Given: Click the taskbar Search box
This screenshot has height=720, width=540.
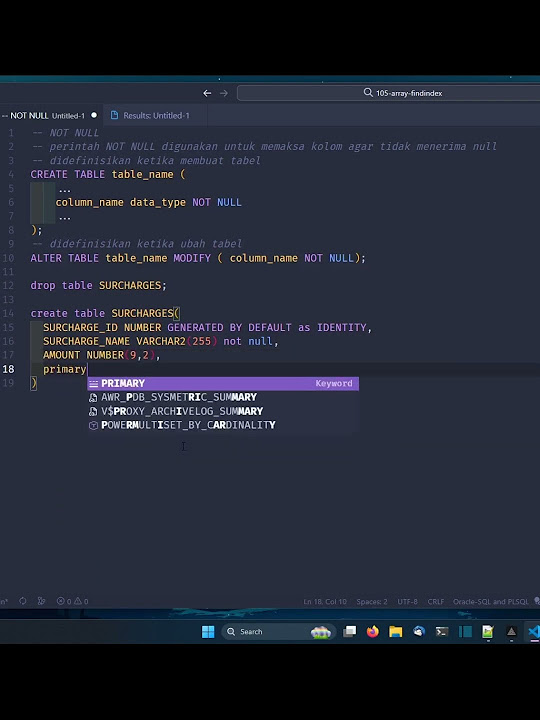Looking at the screenshot, I should click(x=278, y=632).
